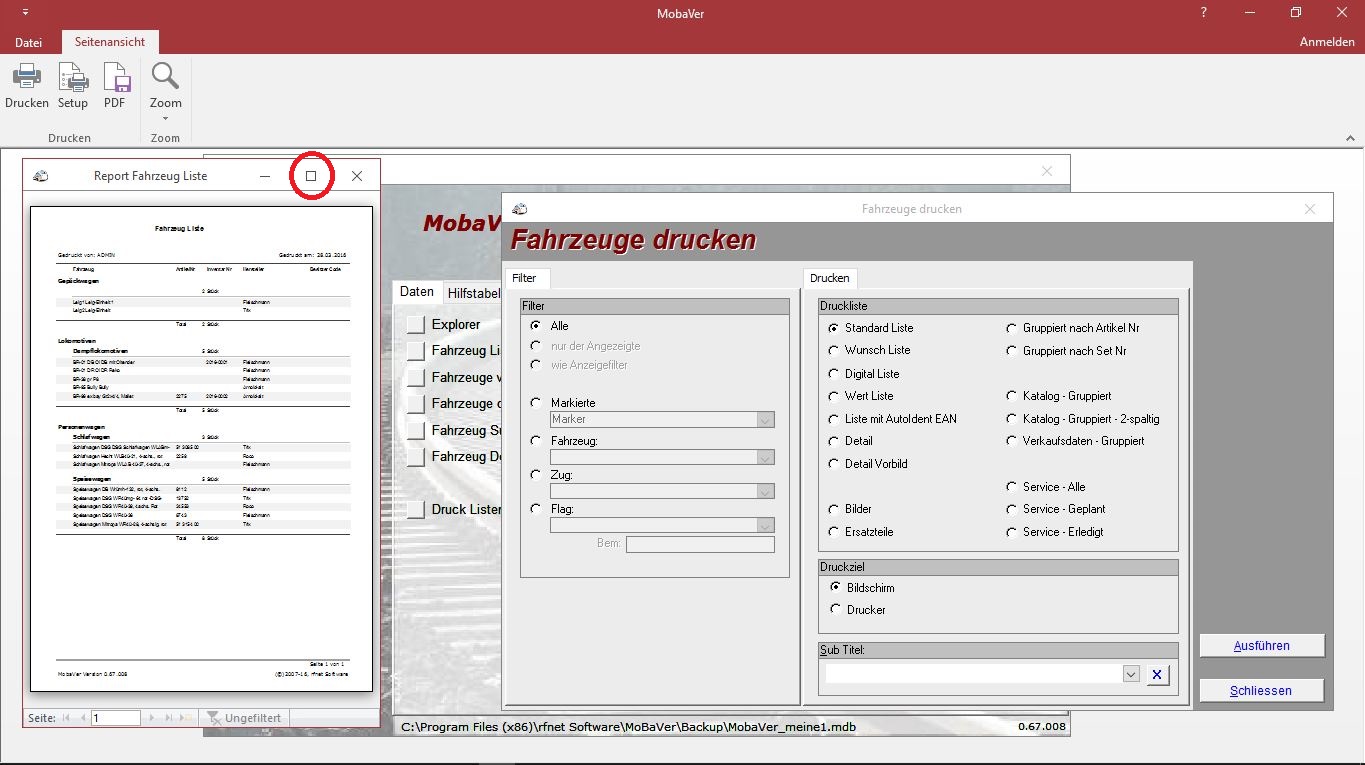Go to the next page in the report navigator
The width and height of the screenshot is (1365, 765).
(x=152, y=718)
